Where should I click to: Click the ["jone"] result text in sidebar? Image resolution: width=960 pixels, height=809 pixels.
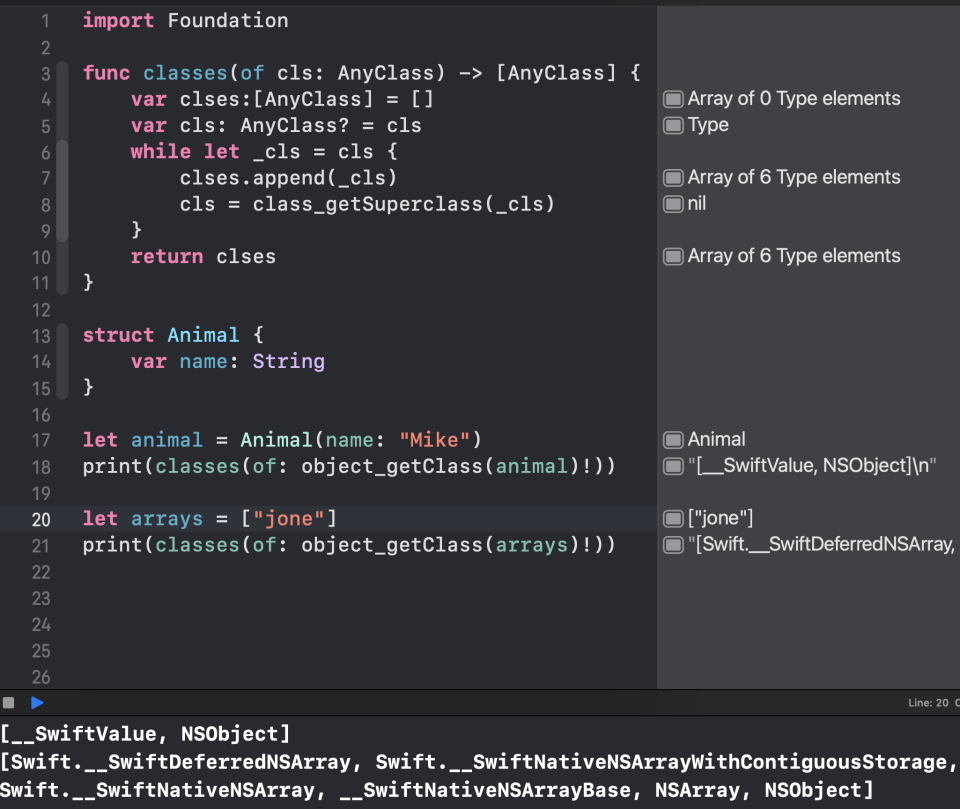[x=721, y=519]
